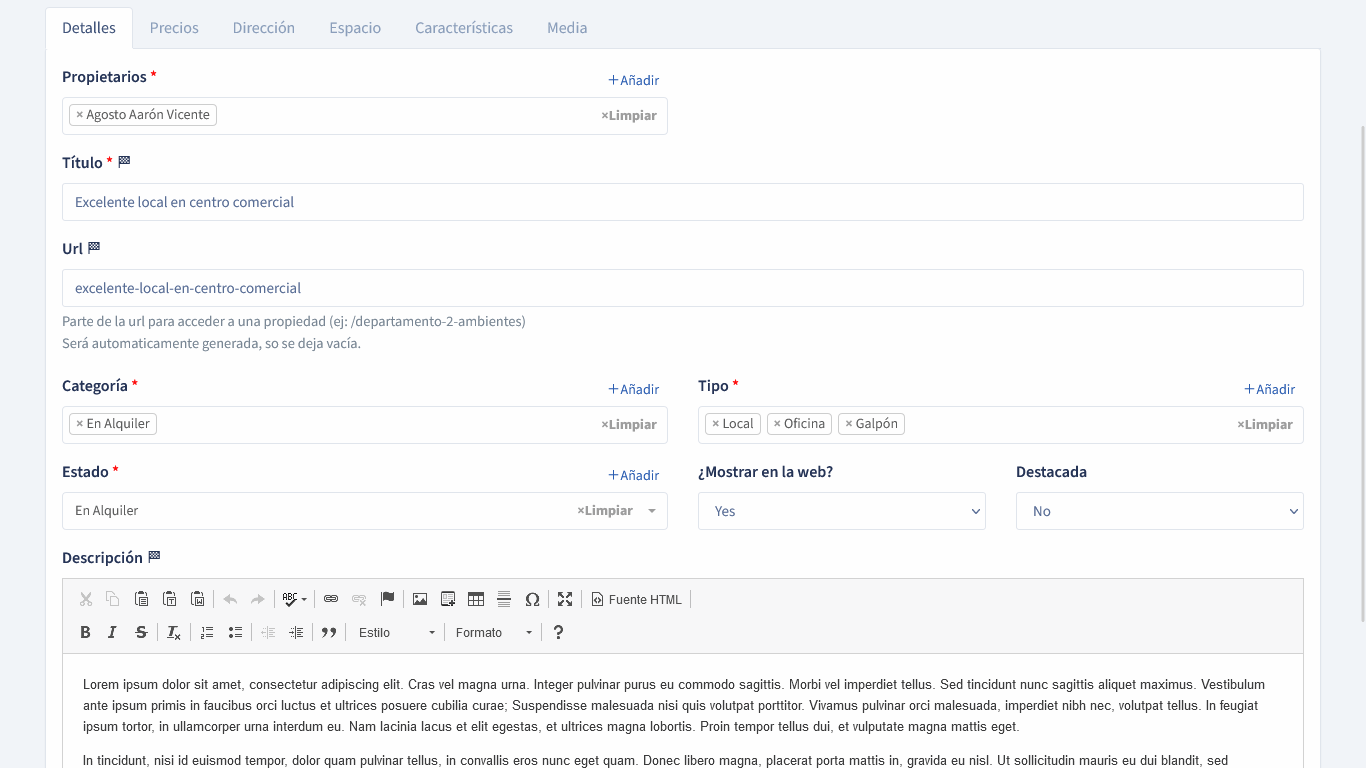1366x768 pixels.
Task: Click into the Título text field
Action: [x=682, y=202]
